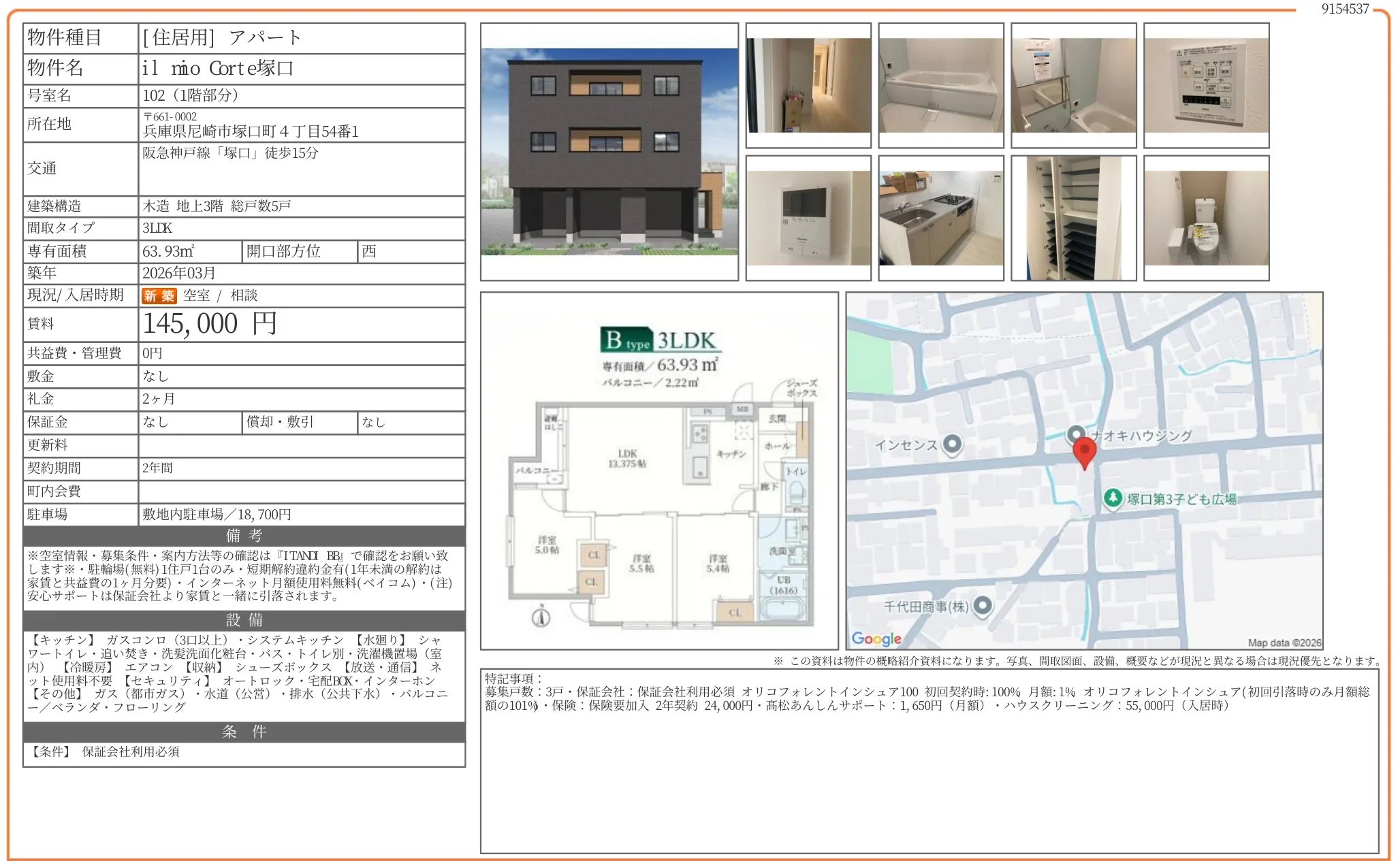The width and height of the screenshot is (1400, 861).
Task: Click the listing number 9154537
Action: pyautogui.click(x=1344, y=9)
